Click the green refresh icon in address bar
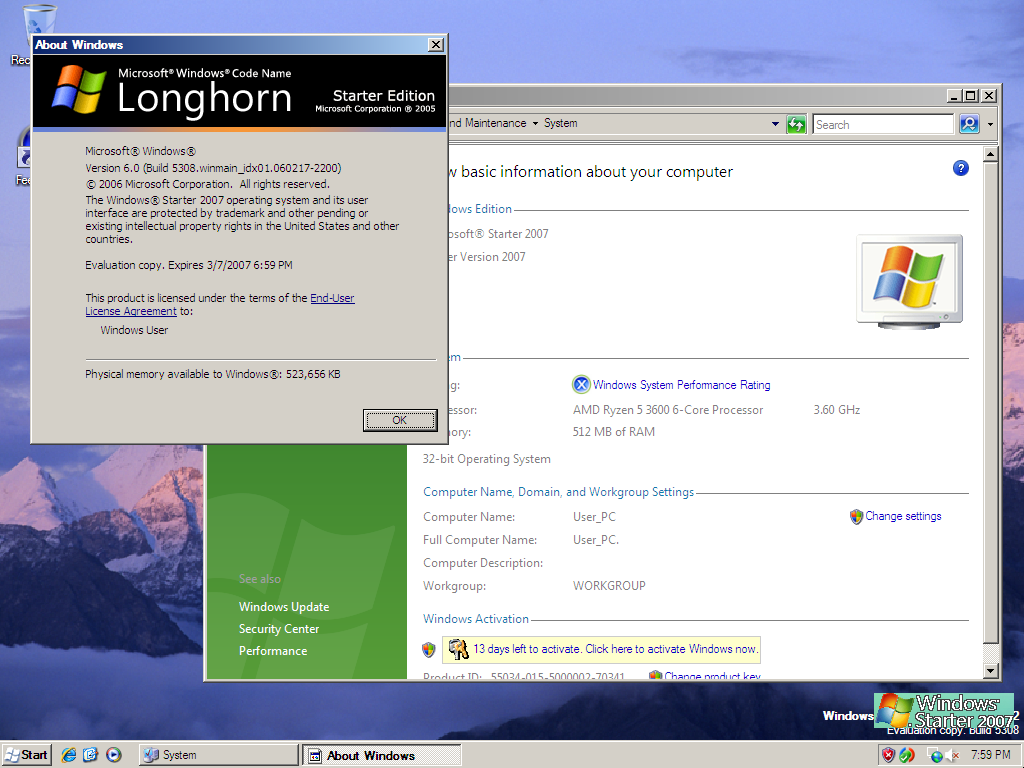The image size is (1024, 768). tap(796, 124)
